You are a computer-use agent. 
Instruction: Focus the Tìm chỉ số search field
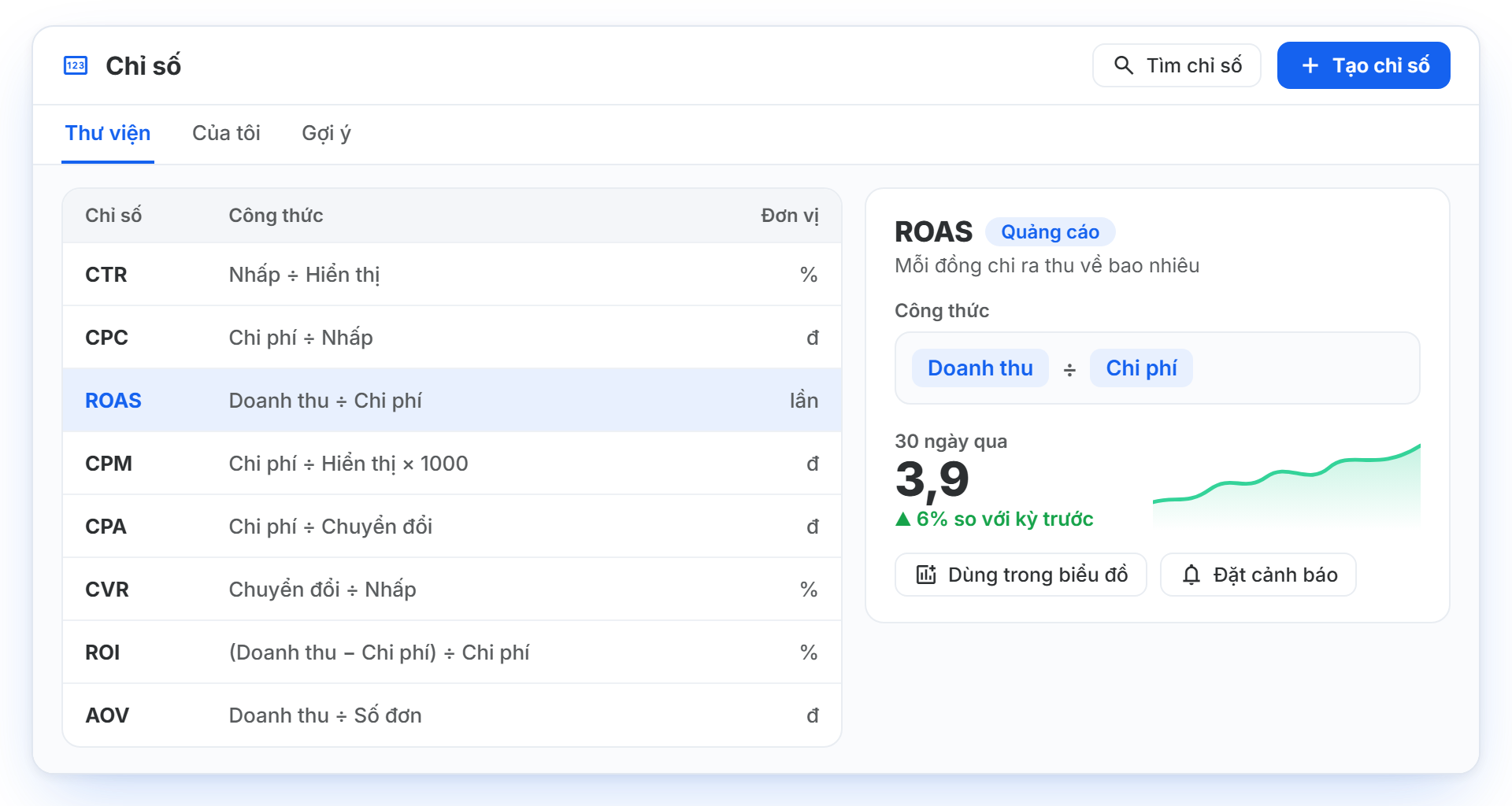(1177, 65)
